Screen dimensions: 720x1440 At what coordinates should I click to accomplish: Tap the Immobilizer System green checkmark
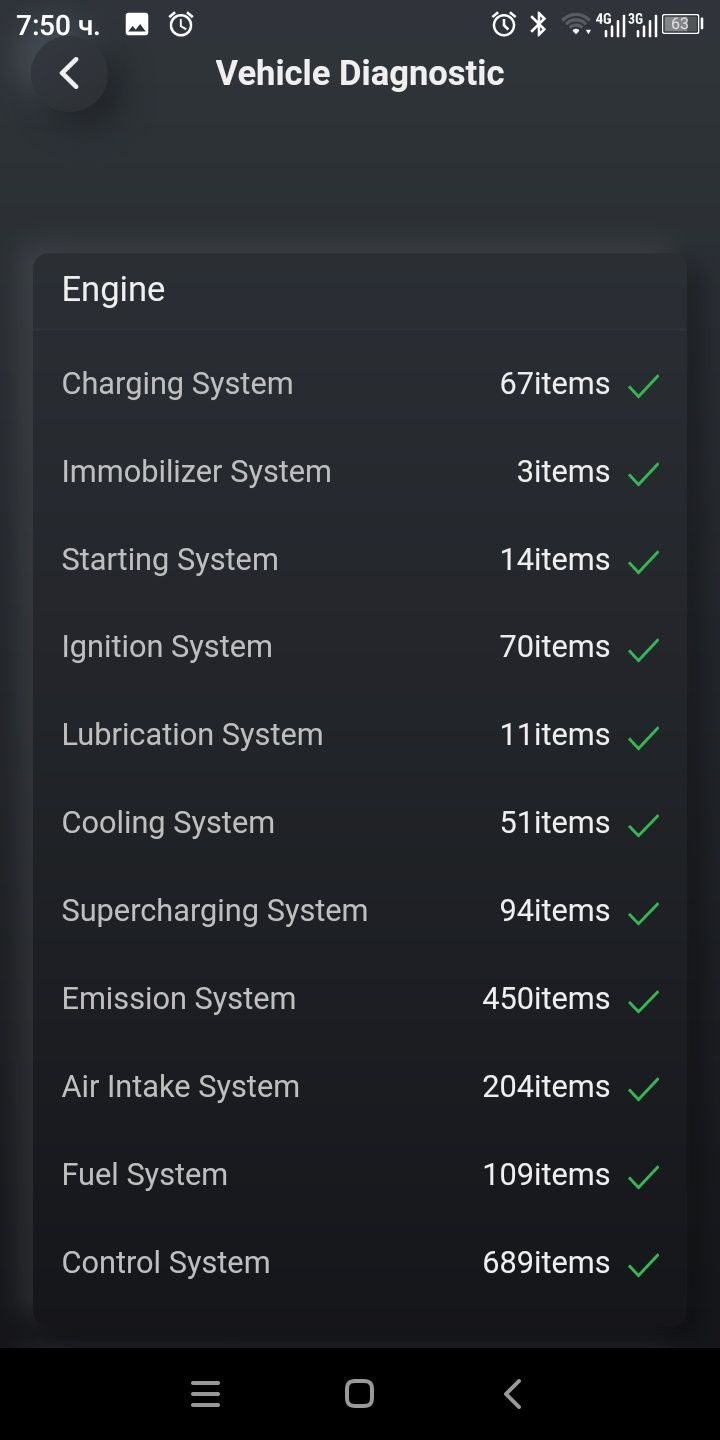pos(643,473)
